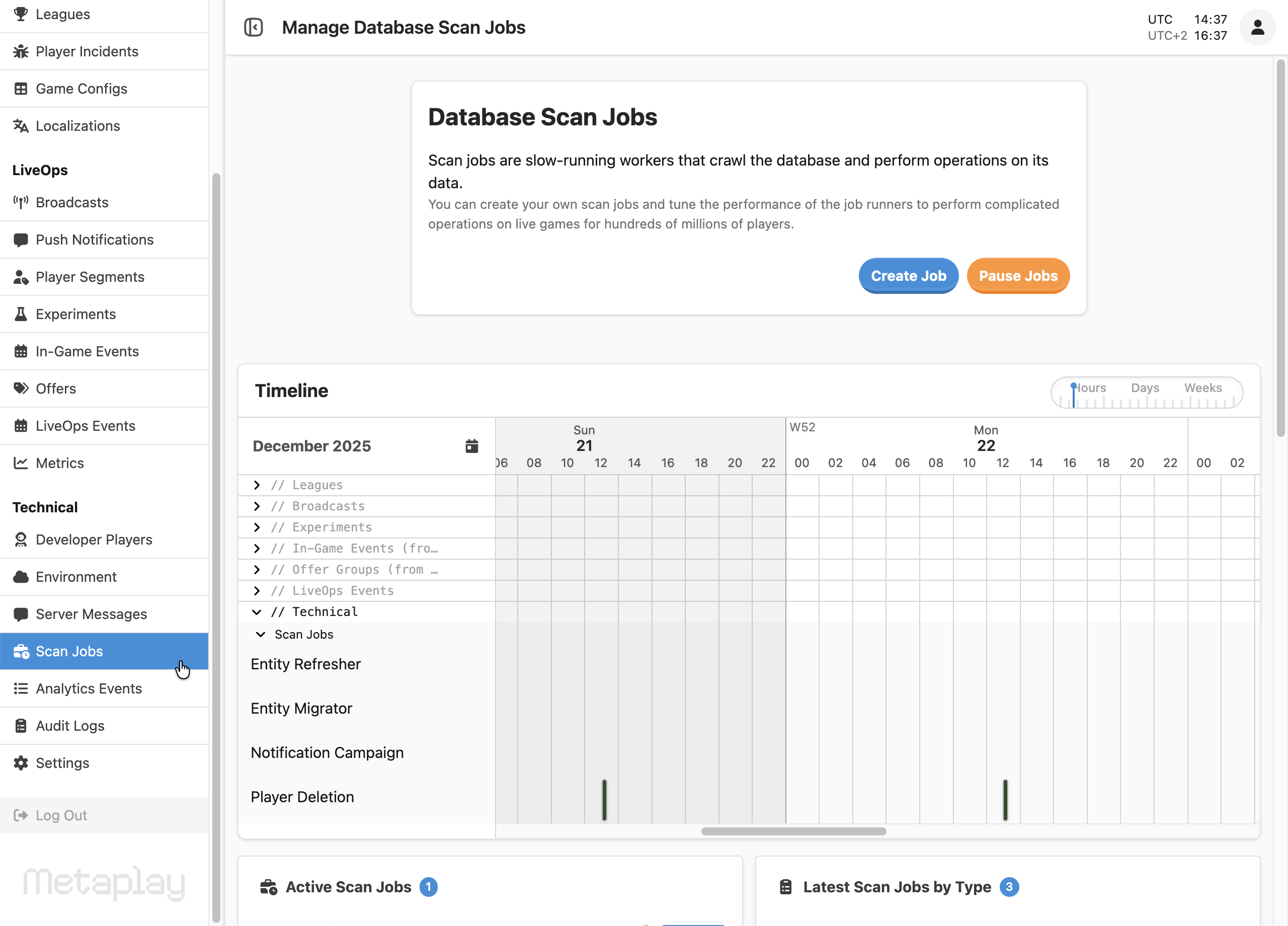Click the sidebar collapse icon next to the title
The width and height of the screenshot is (1288, 926).
[x=254, y=27]
